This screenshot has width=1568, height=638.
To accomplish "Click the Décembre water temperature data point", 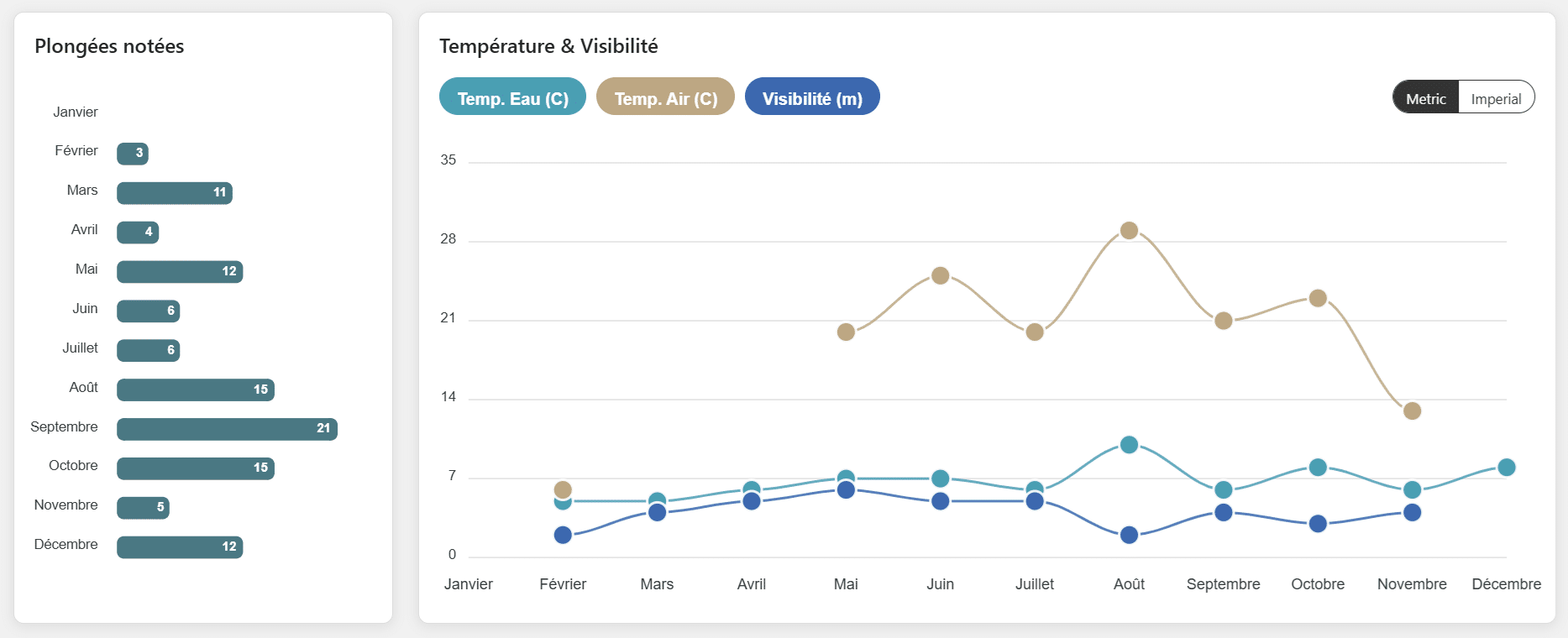I will (1506, 468).
